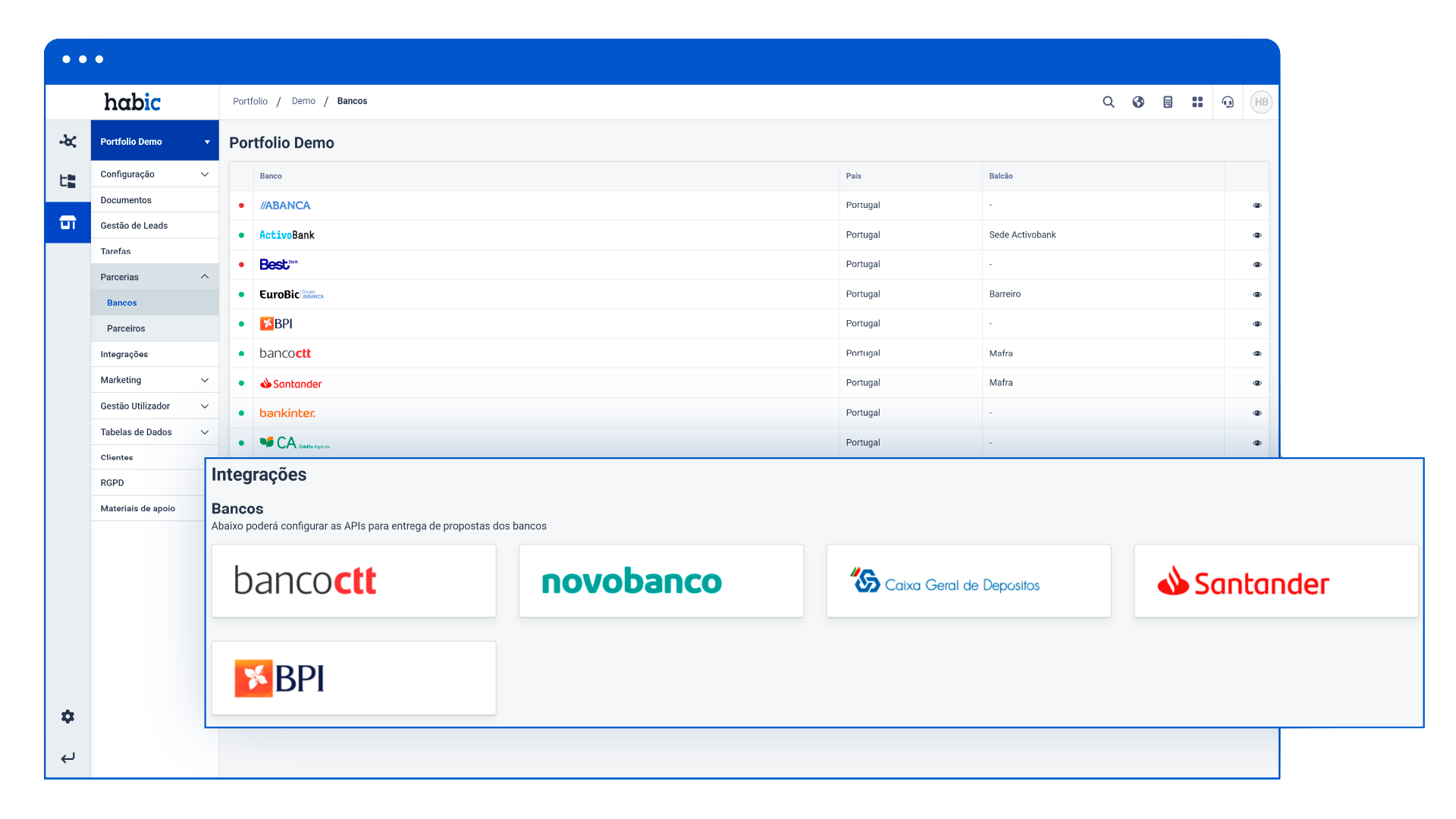The width and height of the screenshot is (1456, 819).
Task: Open the Portfolio Demo dropdown
Action: [155, 142]
